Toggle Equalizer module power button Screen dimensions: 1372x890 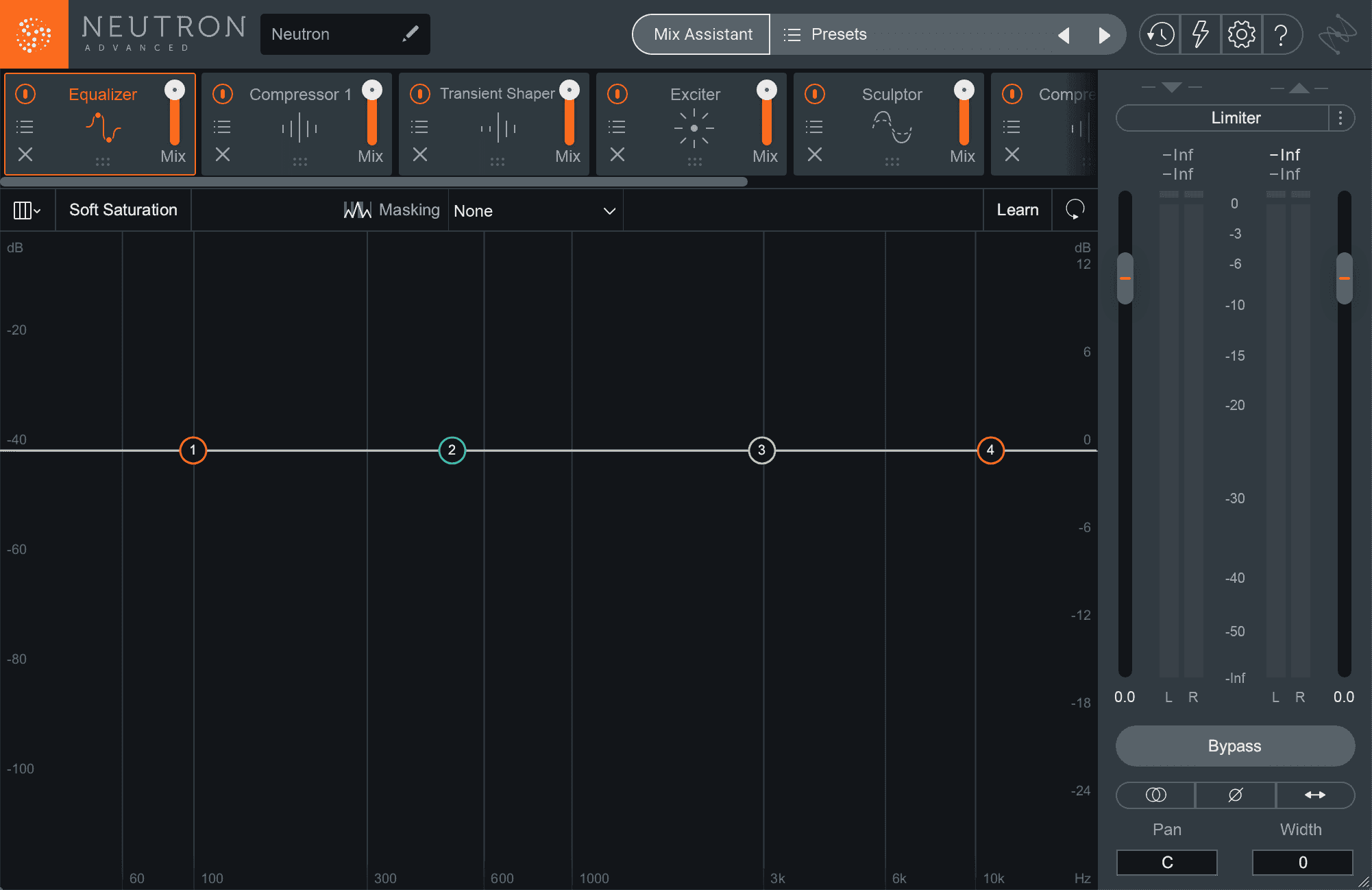[x=25, y=94]
